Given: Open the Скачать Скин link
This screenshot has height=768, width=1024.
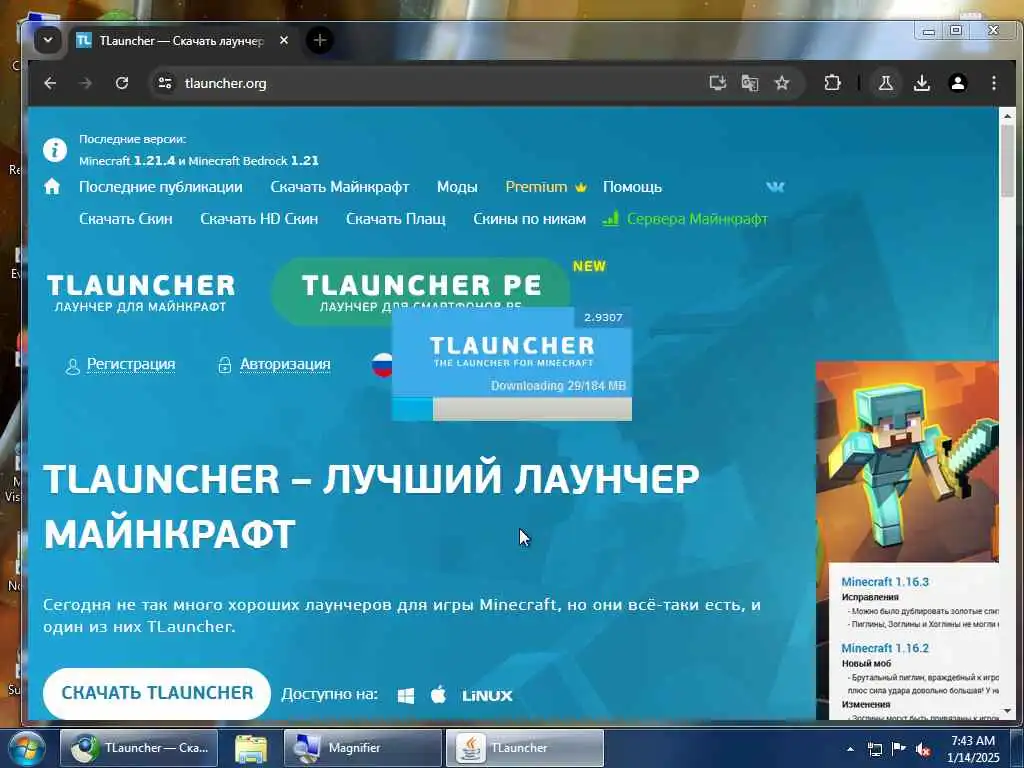Looking at the screenshot, I should coord(125,219).
